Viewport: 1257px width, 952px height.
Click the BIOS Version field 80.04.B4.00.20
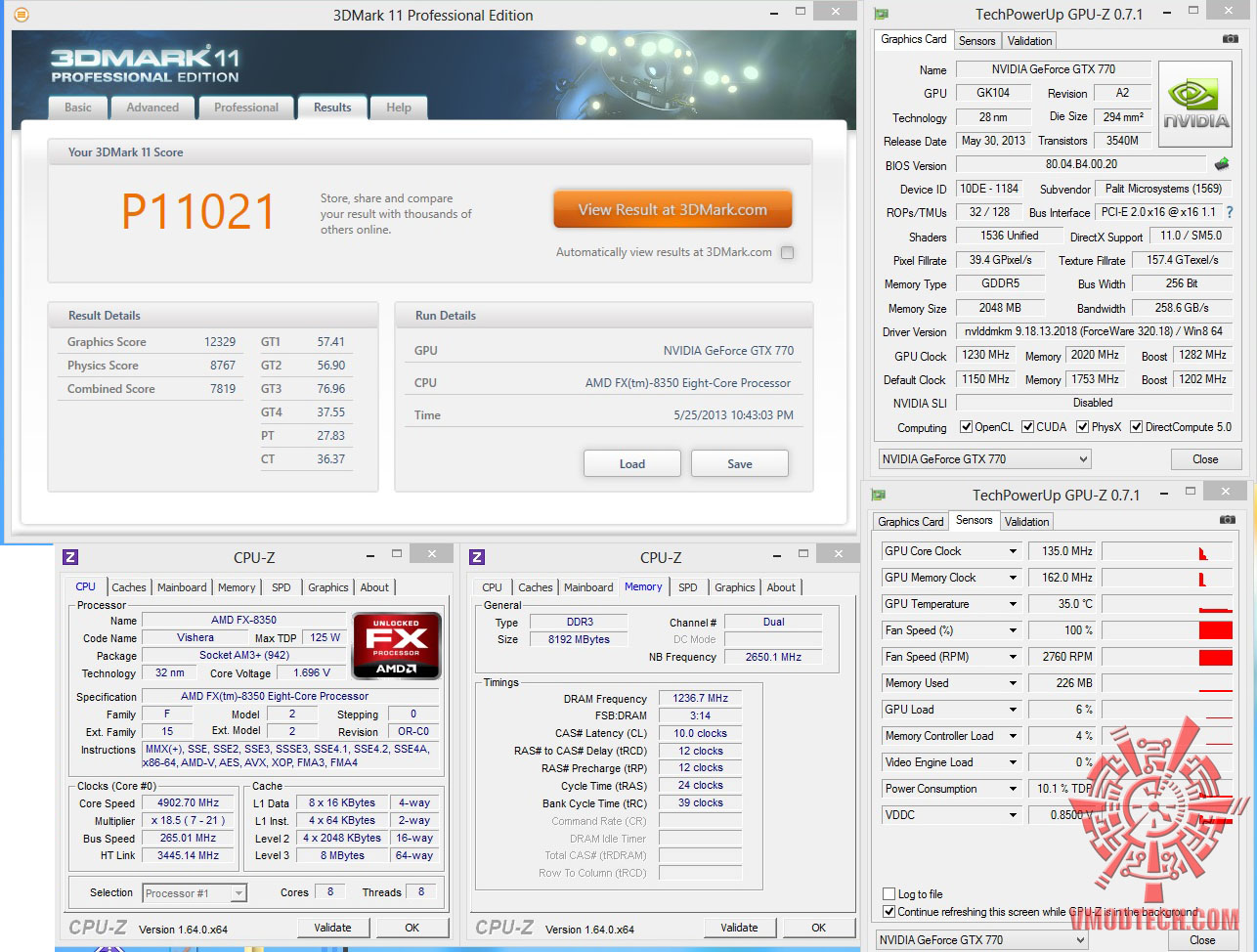pyautogui.click(x=1081, y=164)
